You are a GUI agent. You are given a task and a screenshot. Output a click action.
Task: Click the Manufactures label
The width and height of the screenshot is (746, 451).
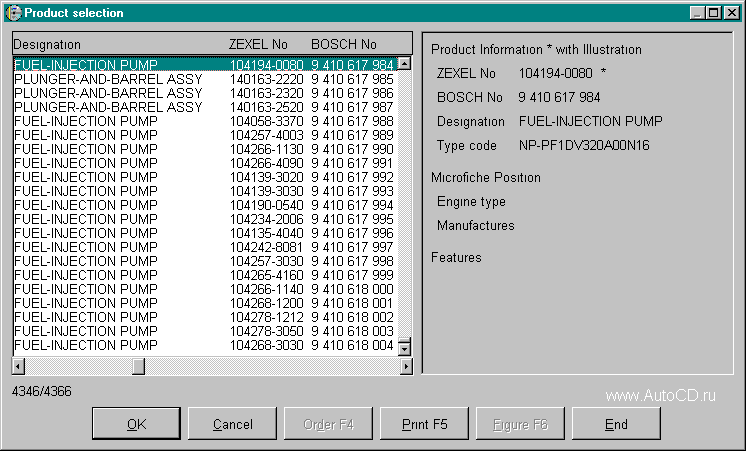coord(476,225)
